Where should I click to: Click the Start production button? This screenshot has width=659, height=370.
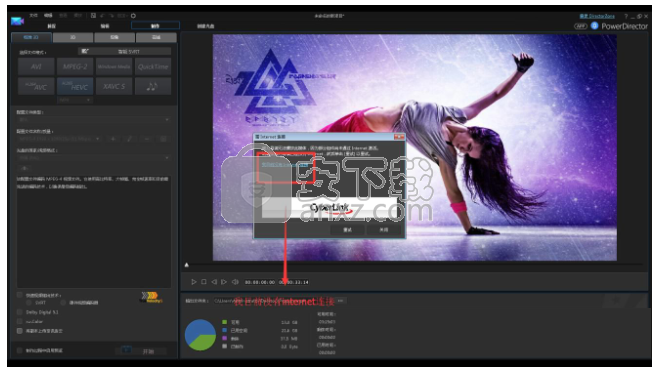click(141, 351)
